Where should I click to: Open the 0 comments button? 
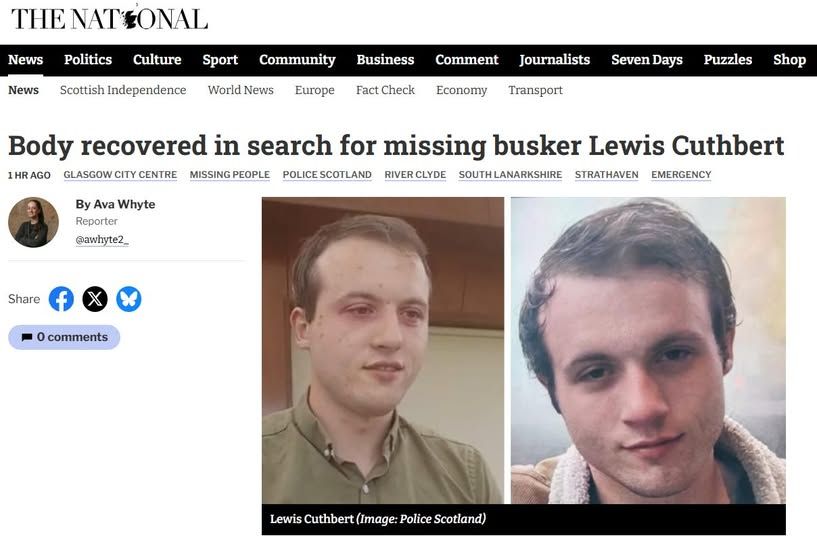[64, 337]
